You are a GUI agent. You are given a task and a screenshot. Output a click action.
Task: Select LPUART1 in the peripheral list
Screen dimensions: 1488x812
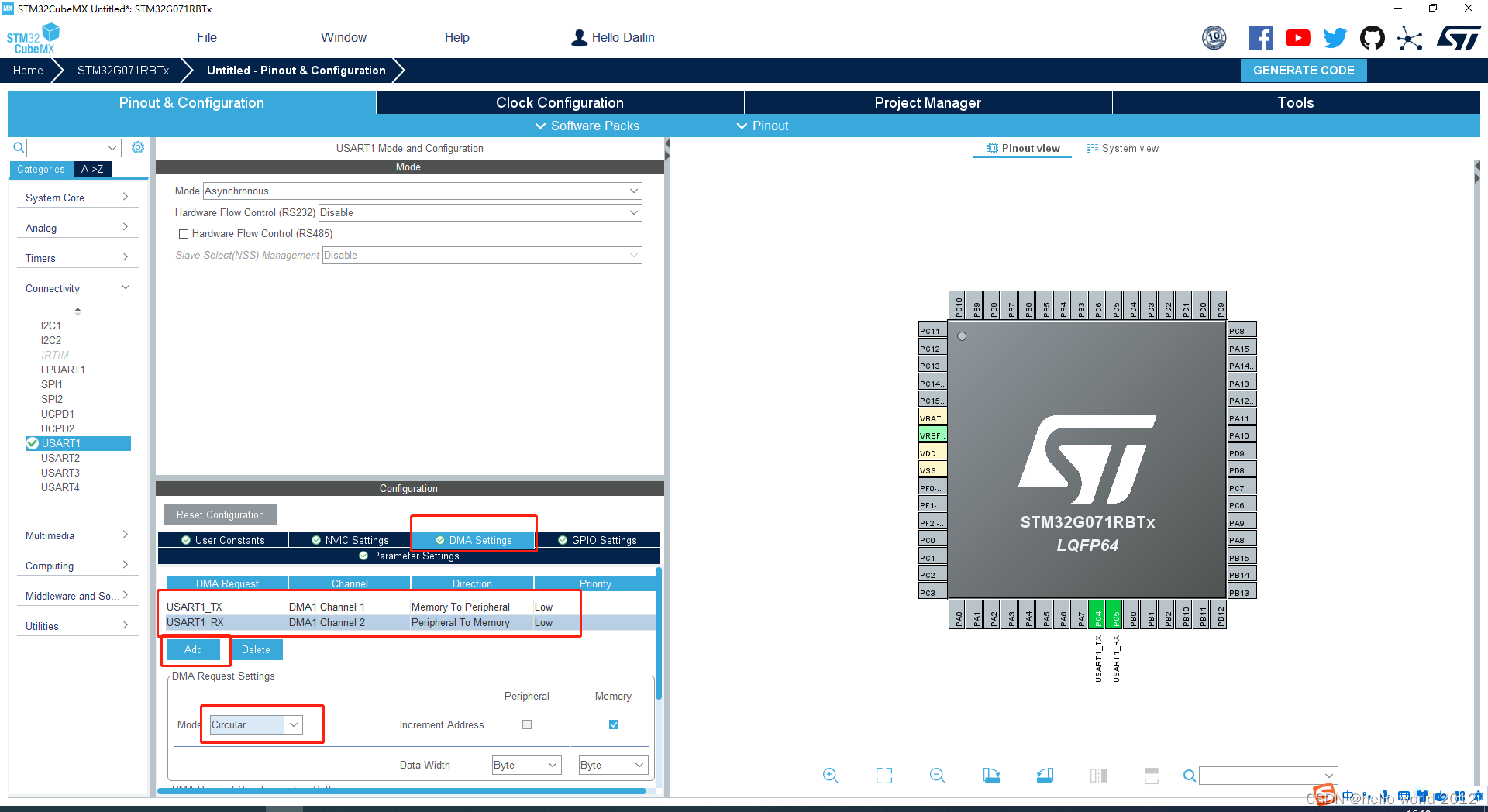click(63, 370)
